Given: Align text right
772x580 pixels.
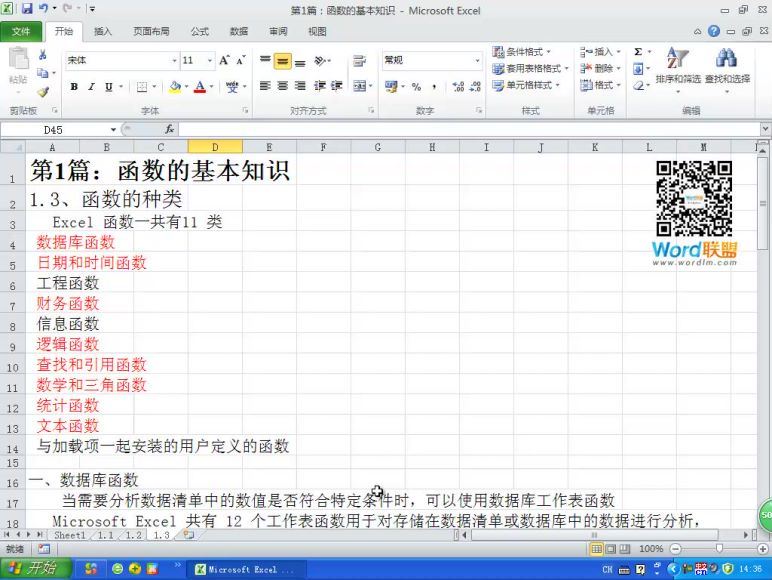Looking at the screenshot, I should [300, 86].
